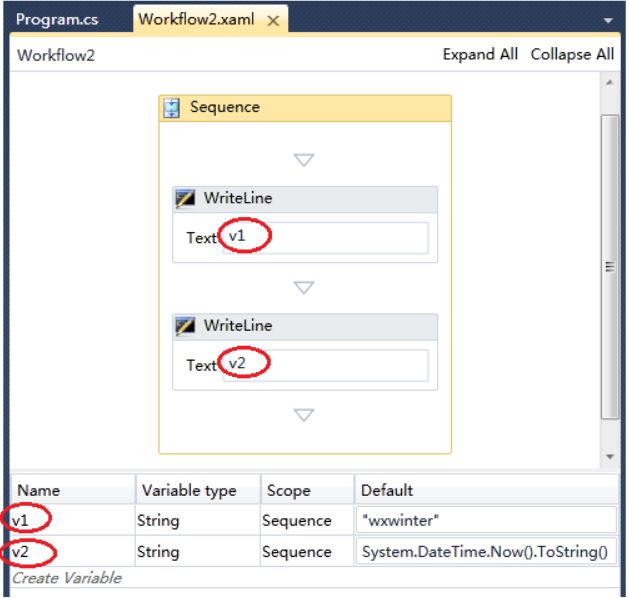This screenshot has height=598, width=629.
Task: Open the document tab list dropdown arrow
Action: point(608,20)
